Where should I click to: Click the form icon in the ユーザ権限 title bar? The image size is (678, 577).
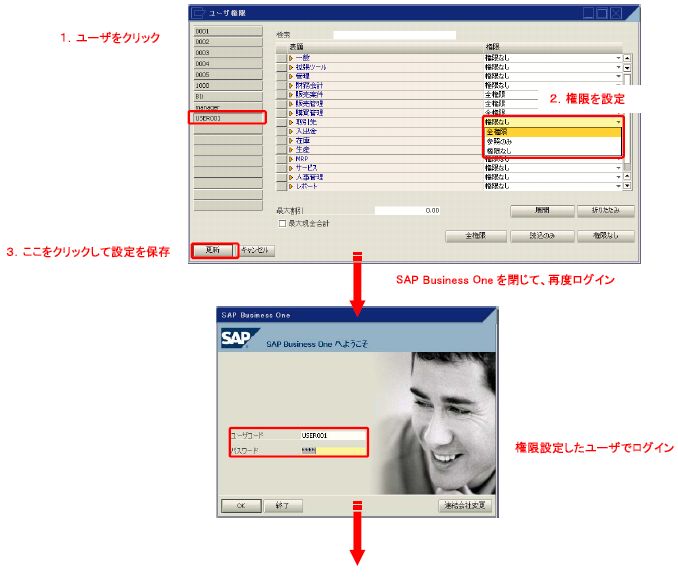198,13
